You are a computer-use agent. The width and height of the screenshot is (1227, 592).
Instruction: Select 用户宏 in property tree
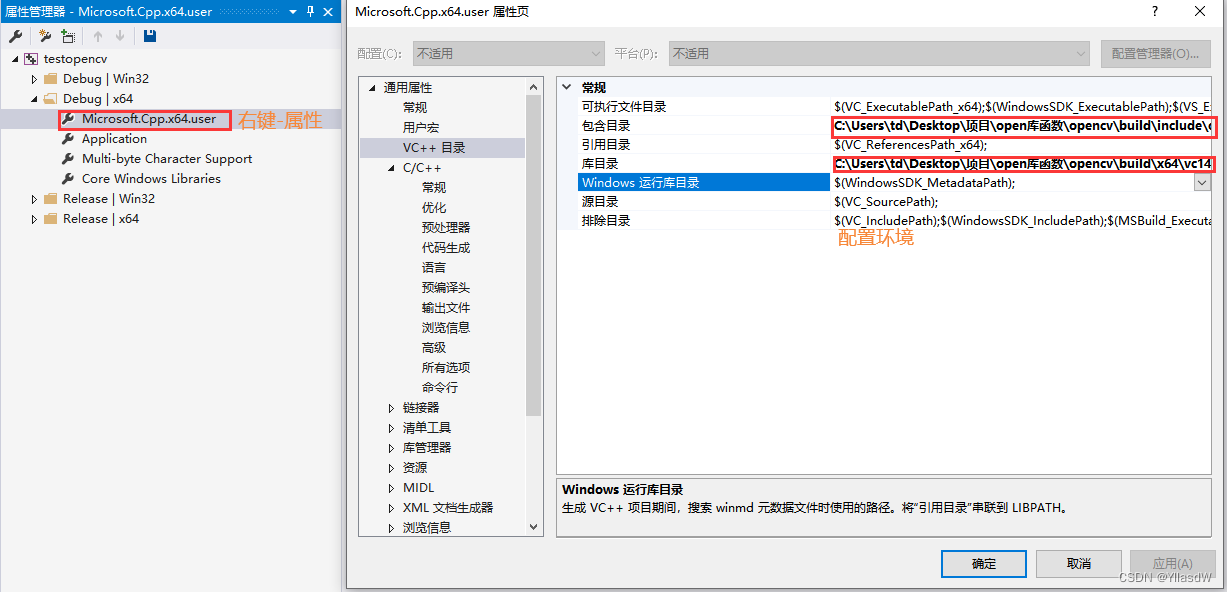click(x=421, y=128)
